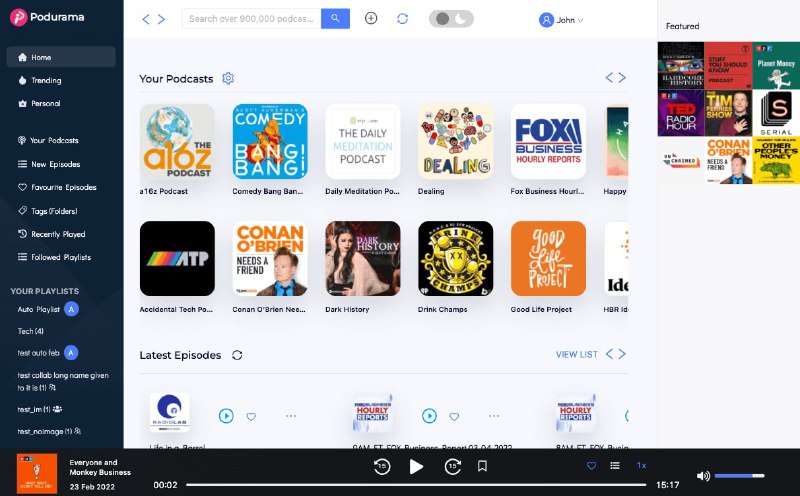800x496 pixels.
Task: Open the John user account dropdown
Action: tap(562, 19)
